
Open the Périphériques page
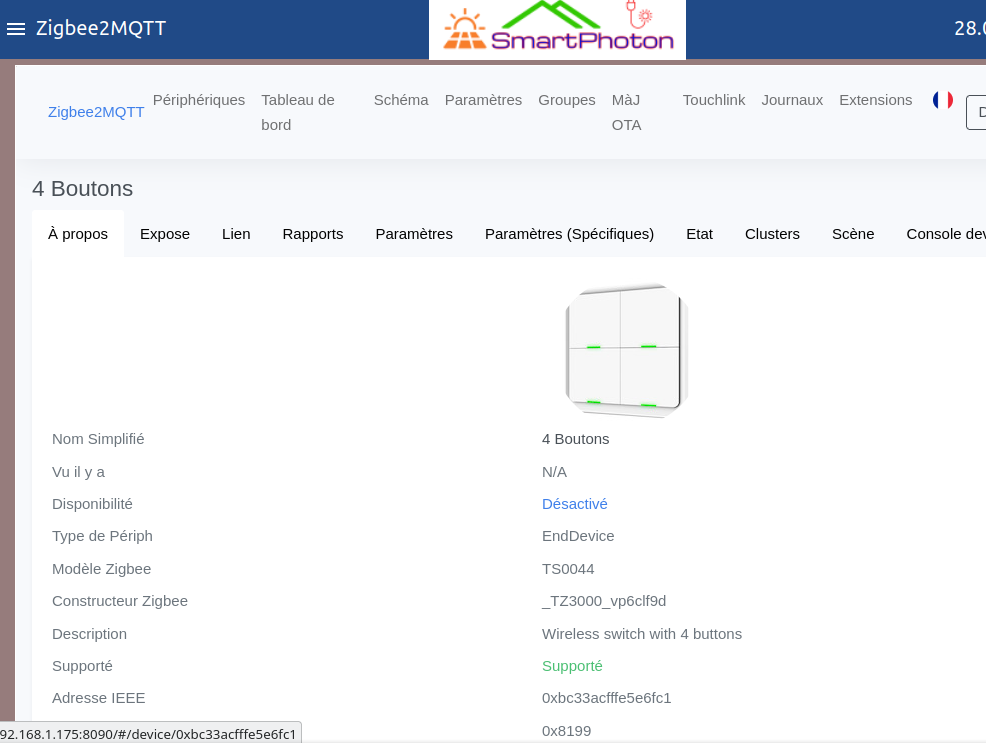click(199, 100)
